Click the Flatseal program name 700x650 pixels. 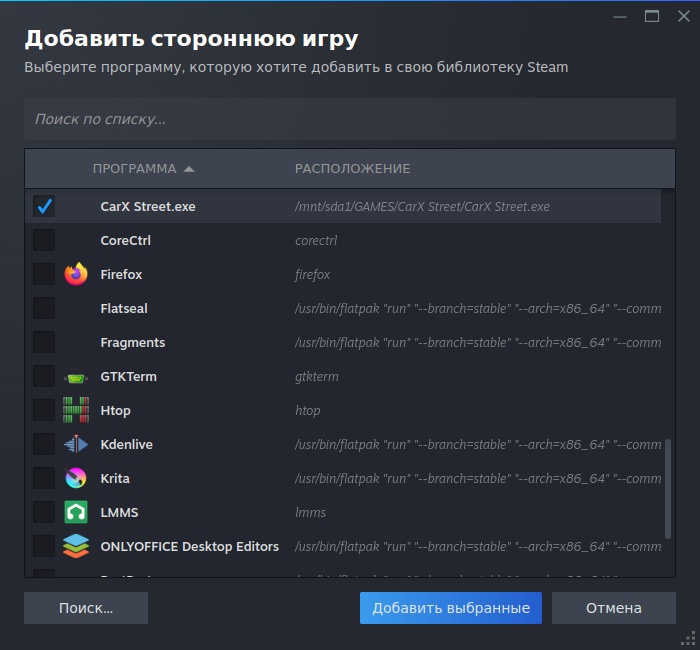[x=124, y=308]
